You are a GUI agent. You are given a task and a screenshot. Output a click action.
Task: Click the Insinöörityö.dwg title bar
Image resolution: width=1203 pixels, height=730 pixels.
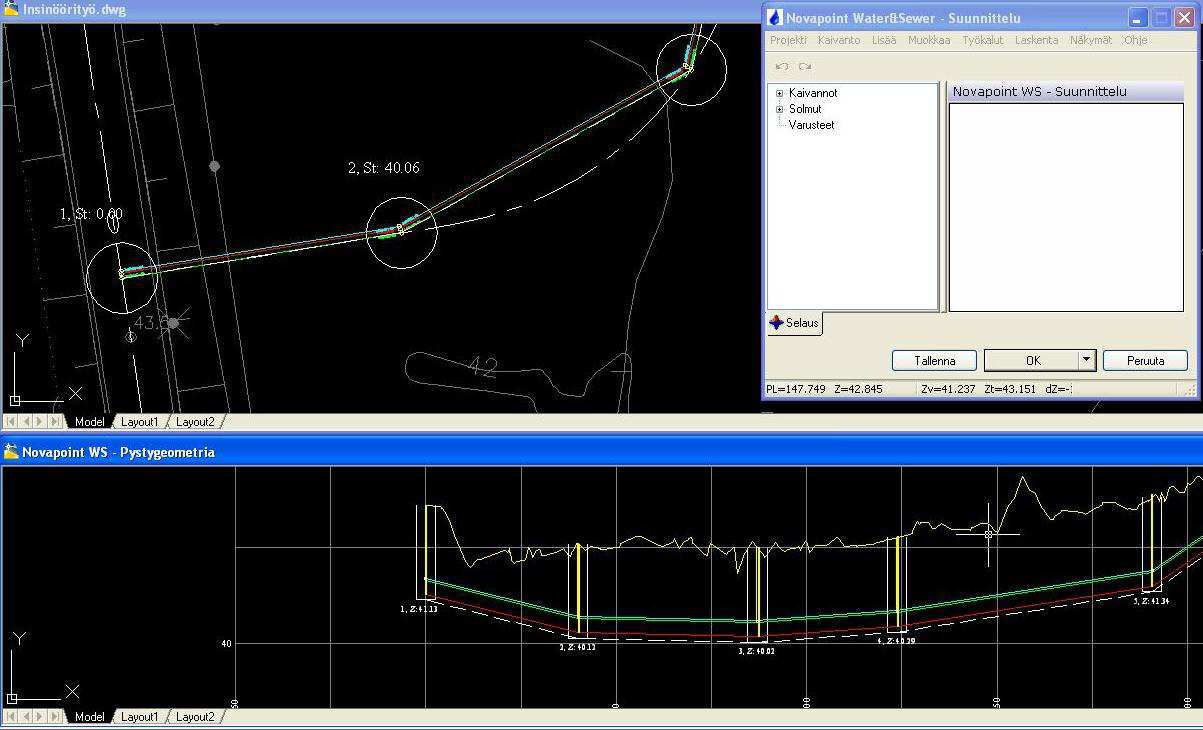(380, 10)
